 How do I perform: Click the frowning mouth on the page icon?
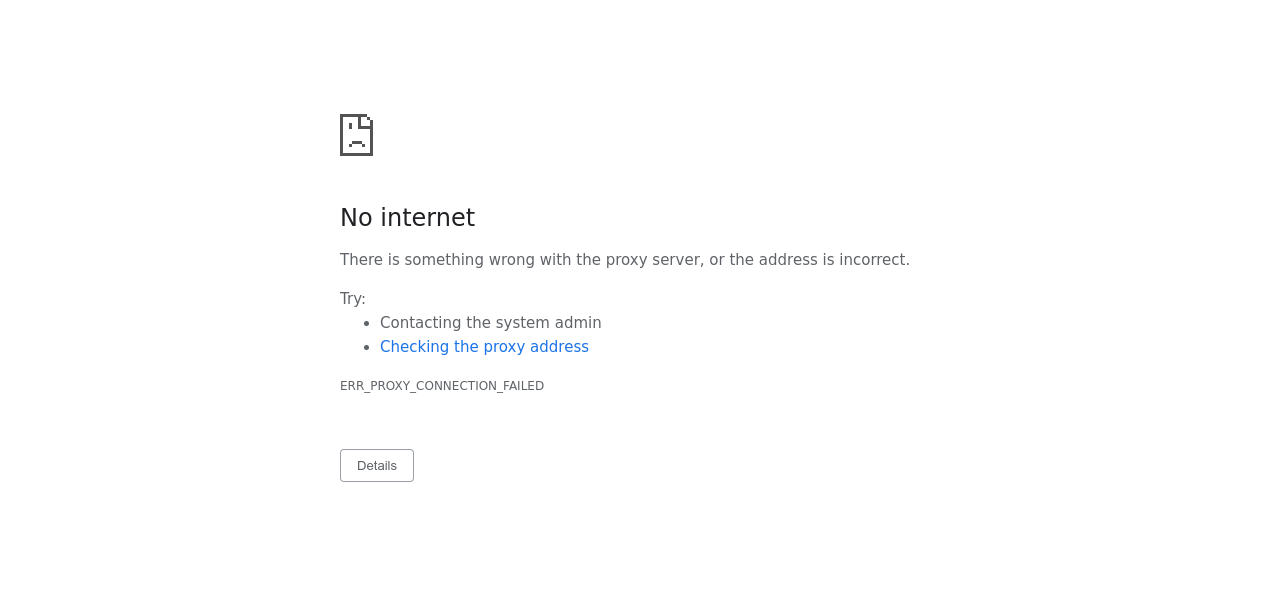tap(356, 143)
